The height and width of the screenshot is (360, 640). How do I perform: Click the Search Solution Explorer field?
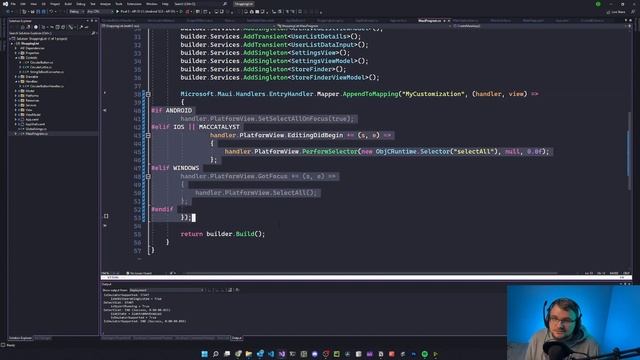tap(51, 33)
